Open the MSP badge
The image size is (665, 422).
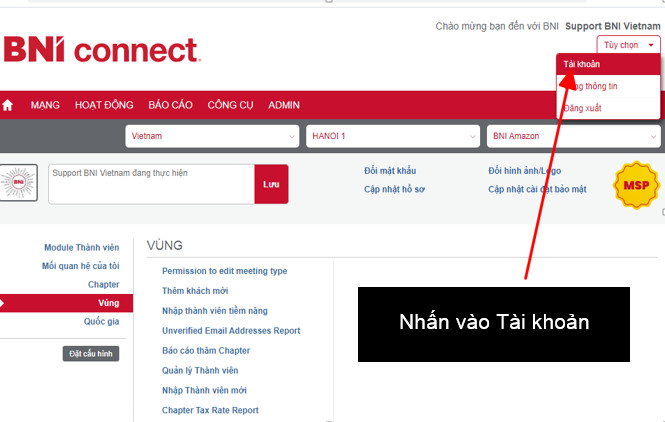636,185
